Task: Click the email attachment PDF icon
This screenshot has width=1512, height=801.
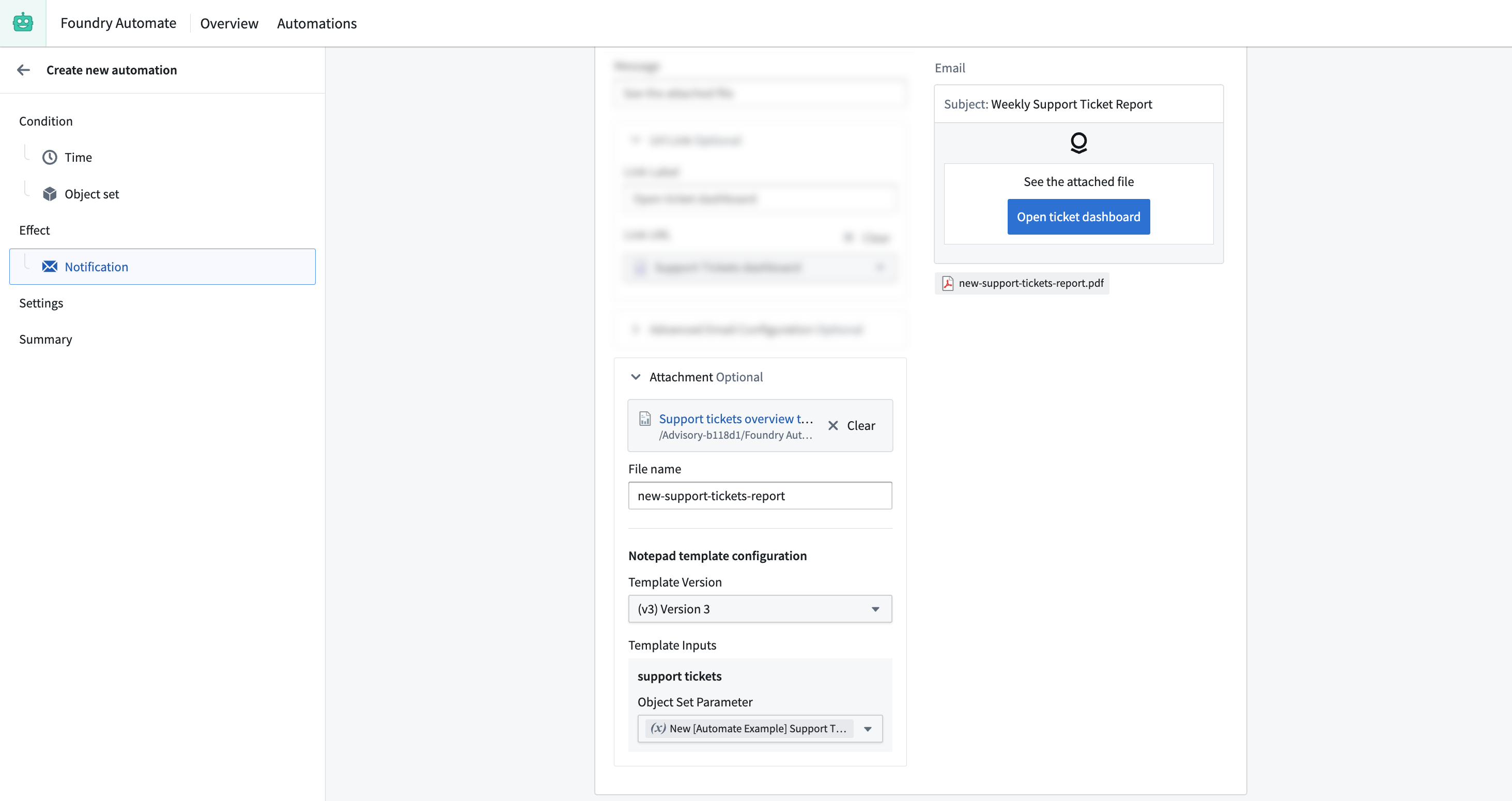Action: click(947, 283)
